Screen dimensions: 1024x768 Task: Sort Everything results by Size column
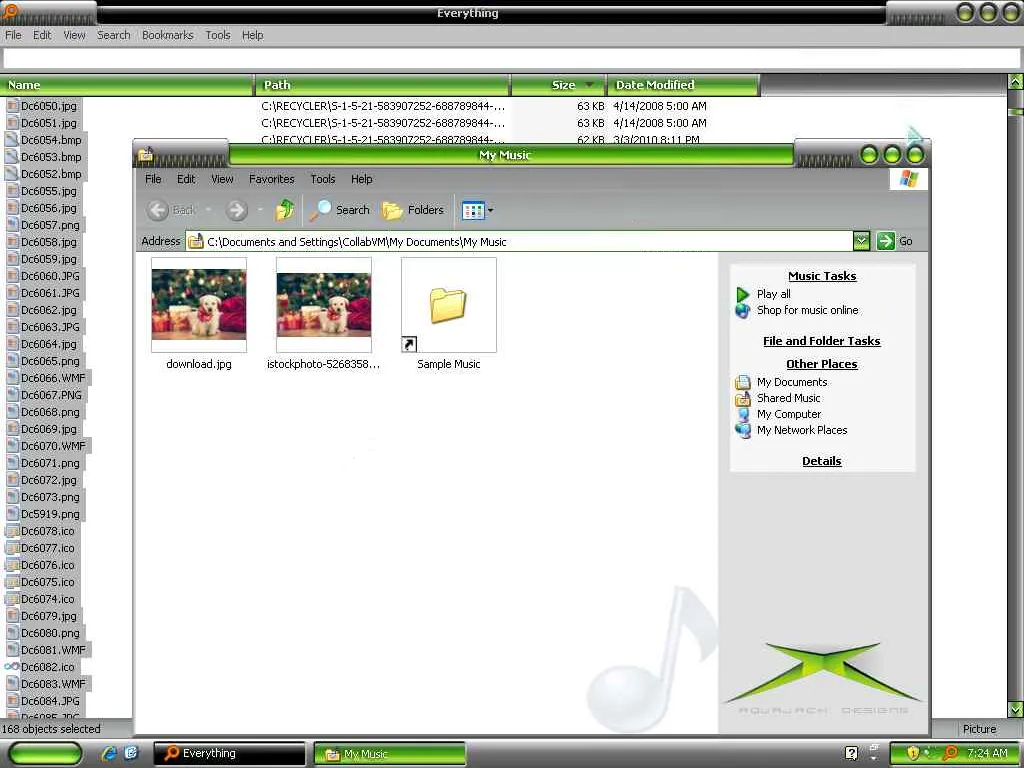(558, 85)
